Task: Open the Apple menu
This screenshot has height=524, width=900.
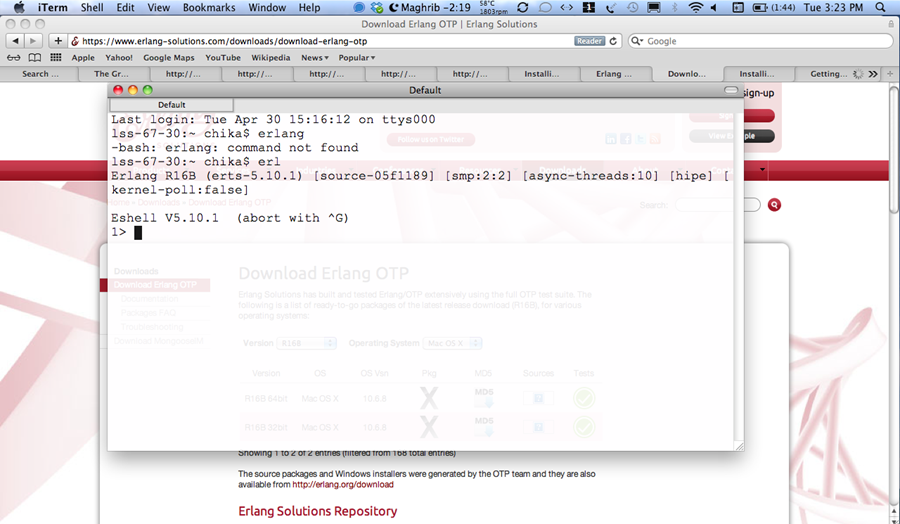Action: pos(19,7)
